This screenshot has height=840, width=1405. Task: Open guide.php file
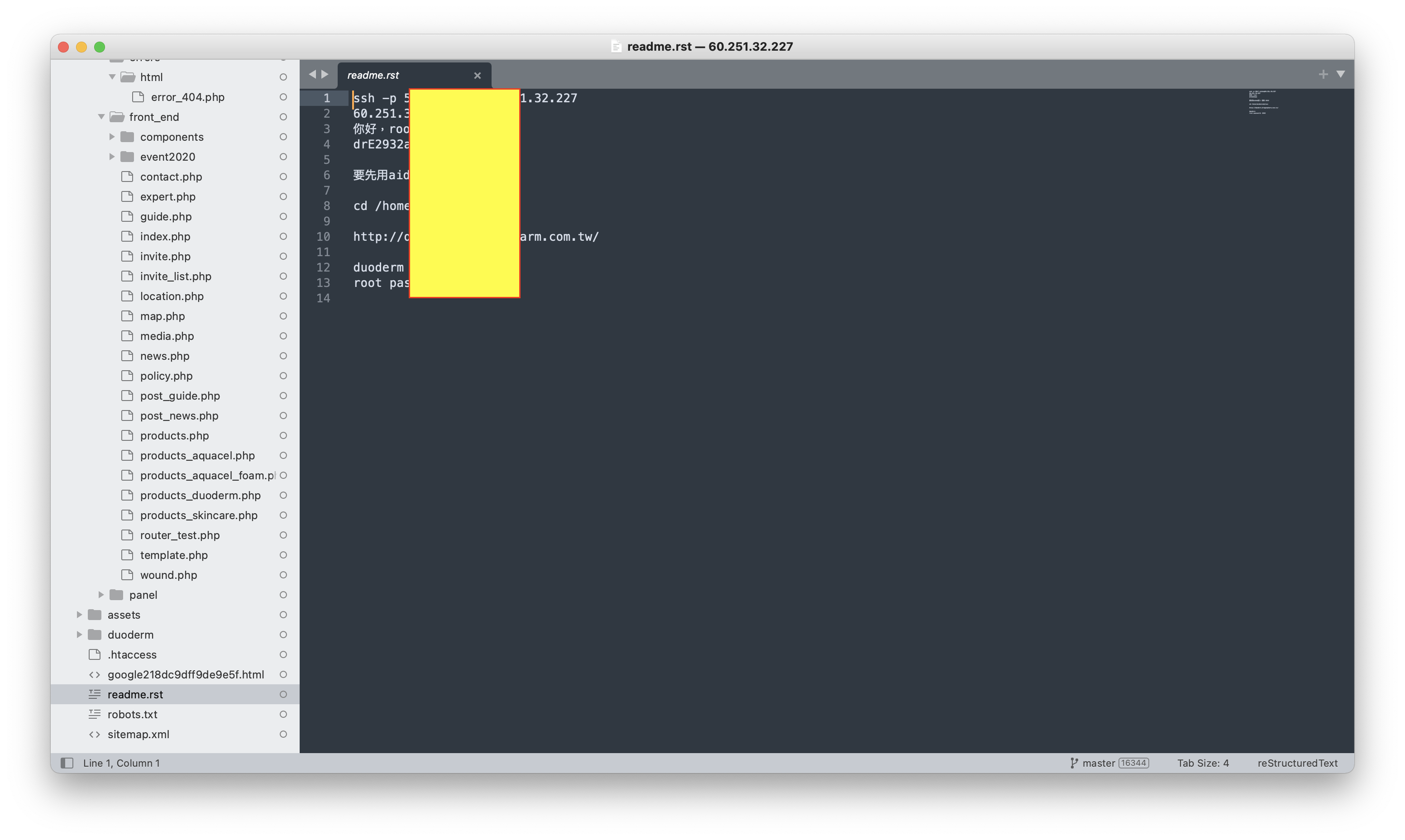(x=166, y=216)
